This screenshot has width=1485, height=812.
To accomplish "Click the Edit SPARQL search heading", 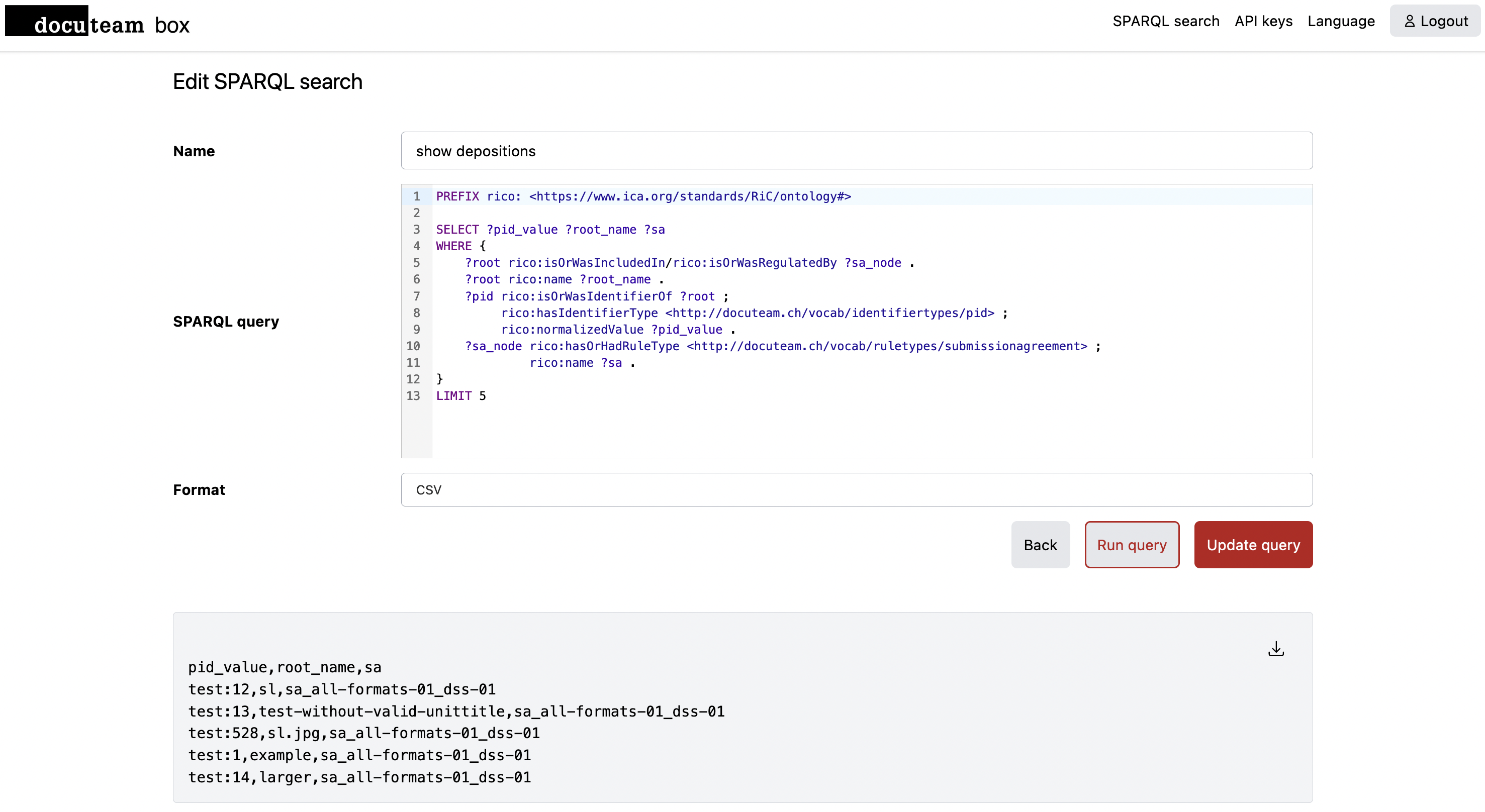I will 267,82.
